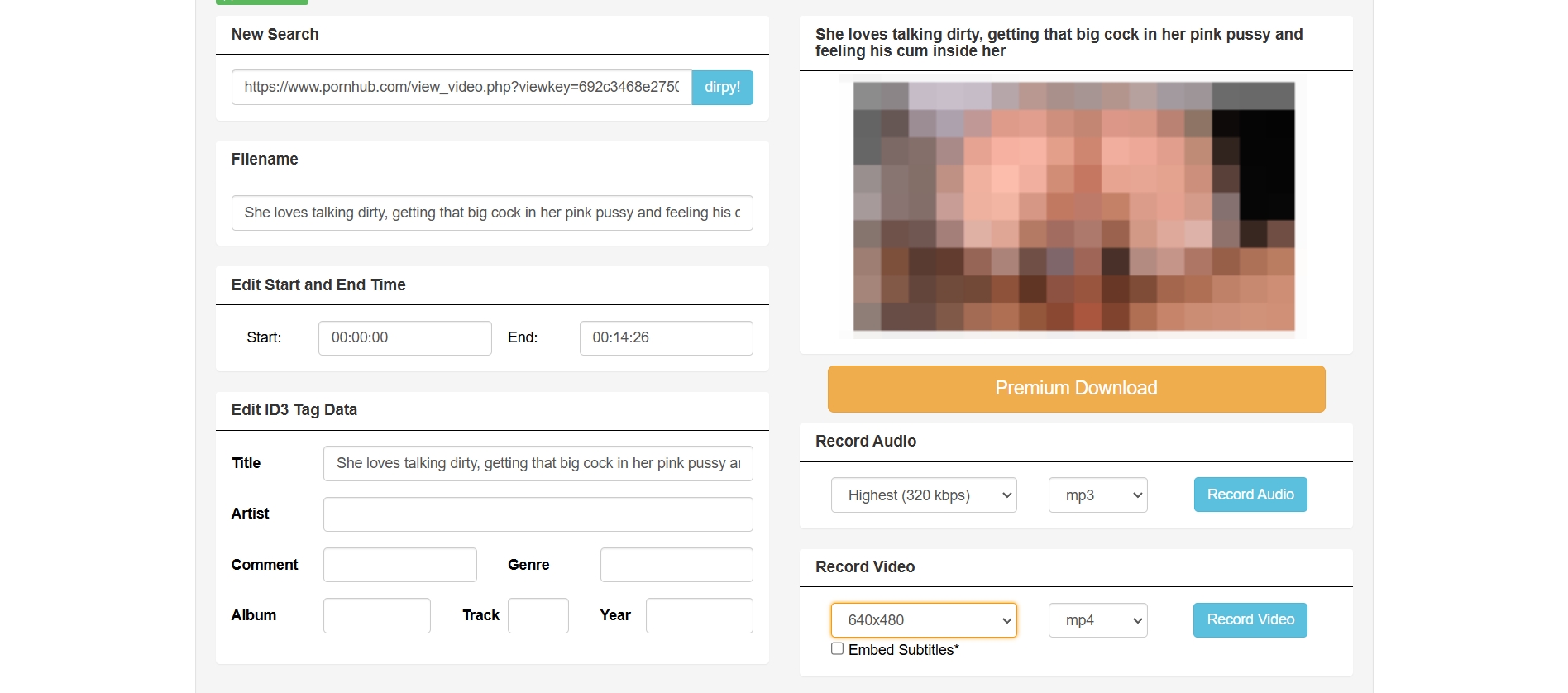
Task: Focus the New Search URL field
Action: (x=461, y=88)
